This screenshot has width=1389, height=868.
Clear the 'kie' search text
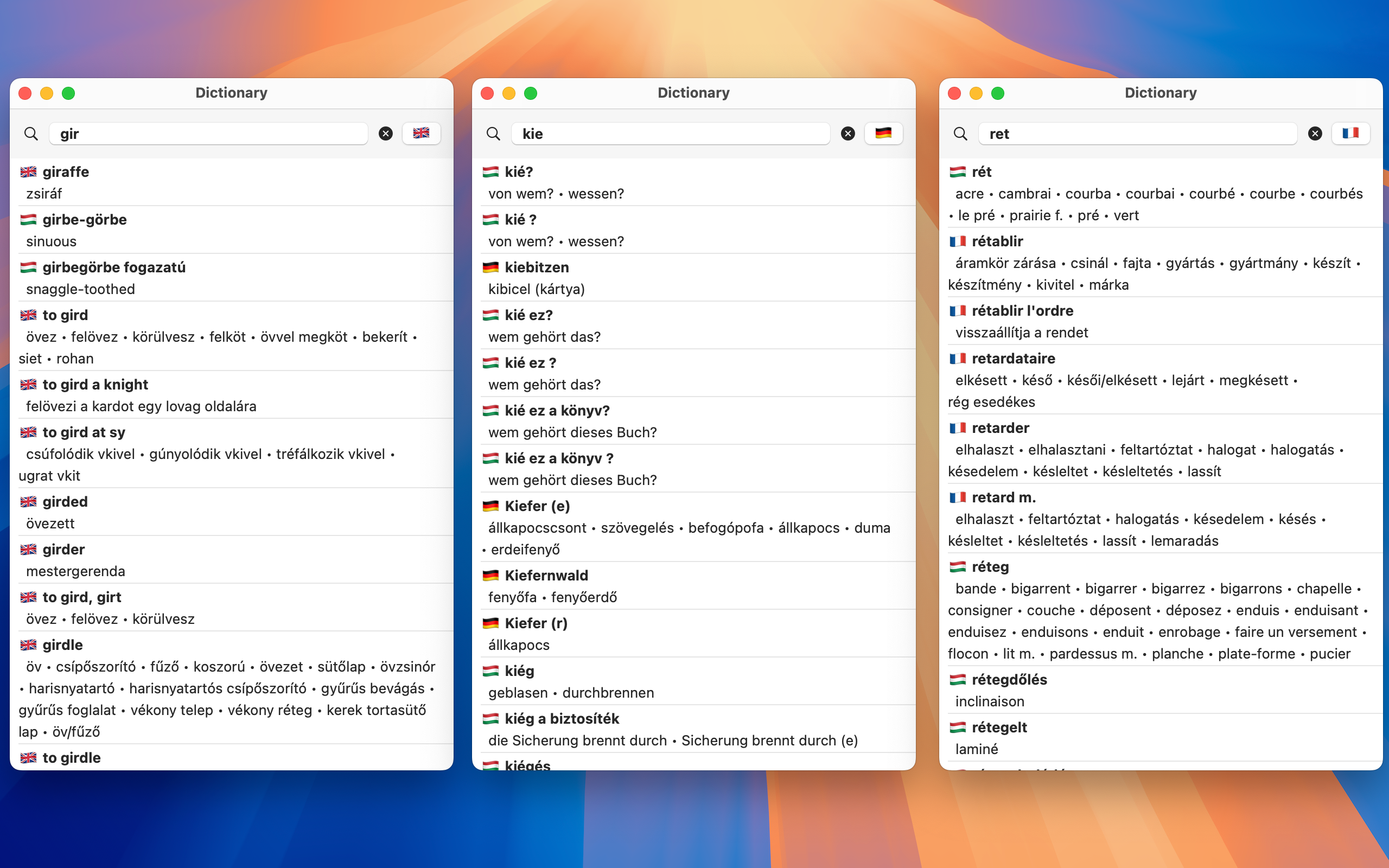(848, 134)
